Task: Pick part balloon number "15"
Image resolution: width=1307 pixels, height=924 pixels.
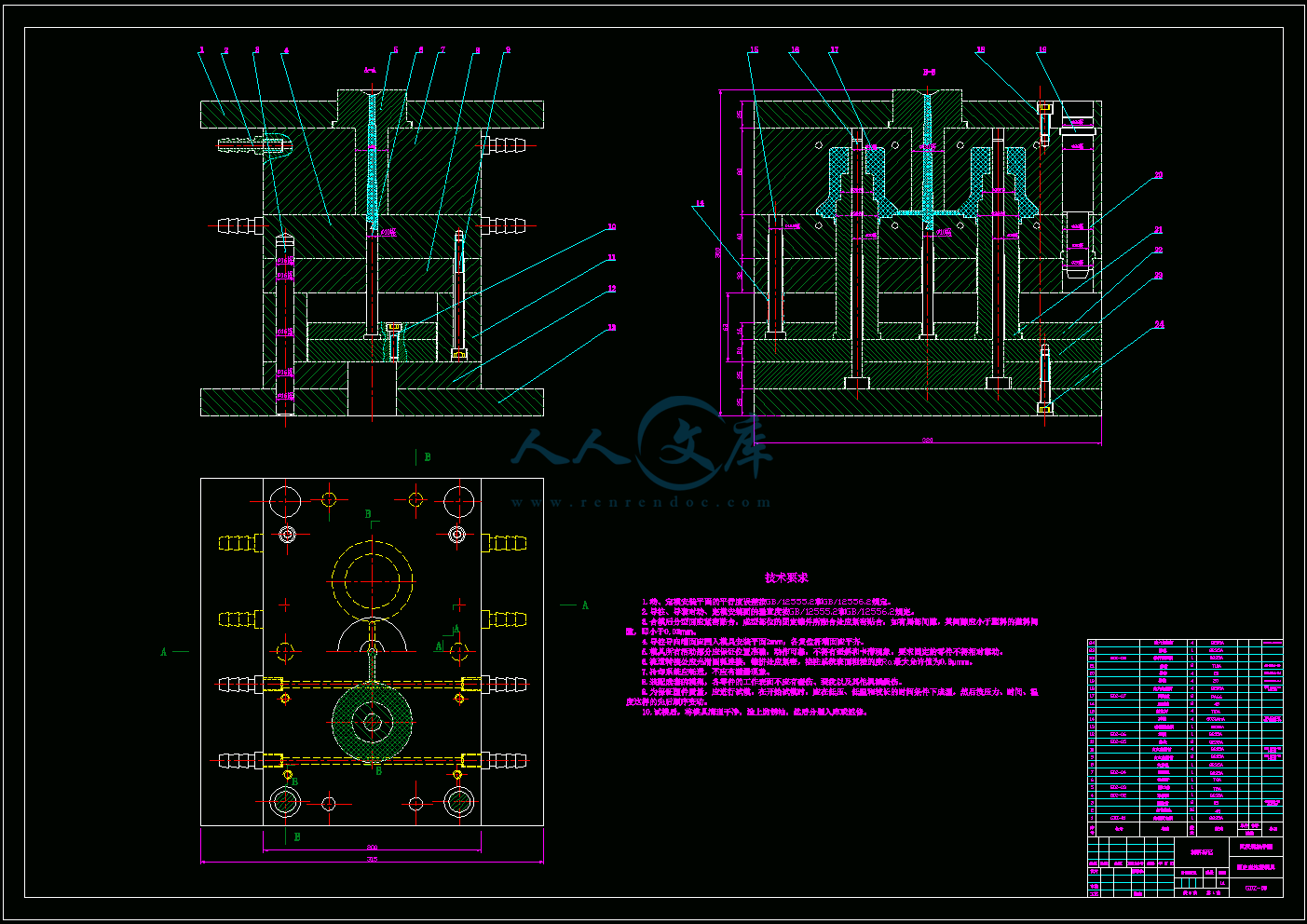Action: click(754, 50)
